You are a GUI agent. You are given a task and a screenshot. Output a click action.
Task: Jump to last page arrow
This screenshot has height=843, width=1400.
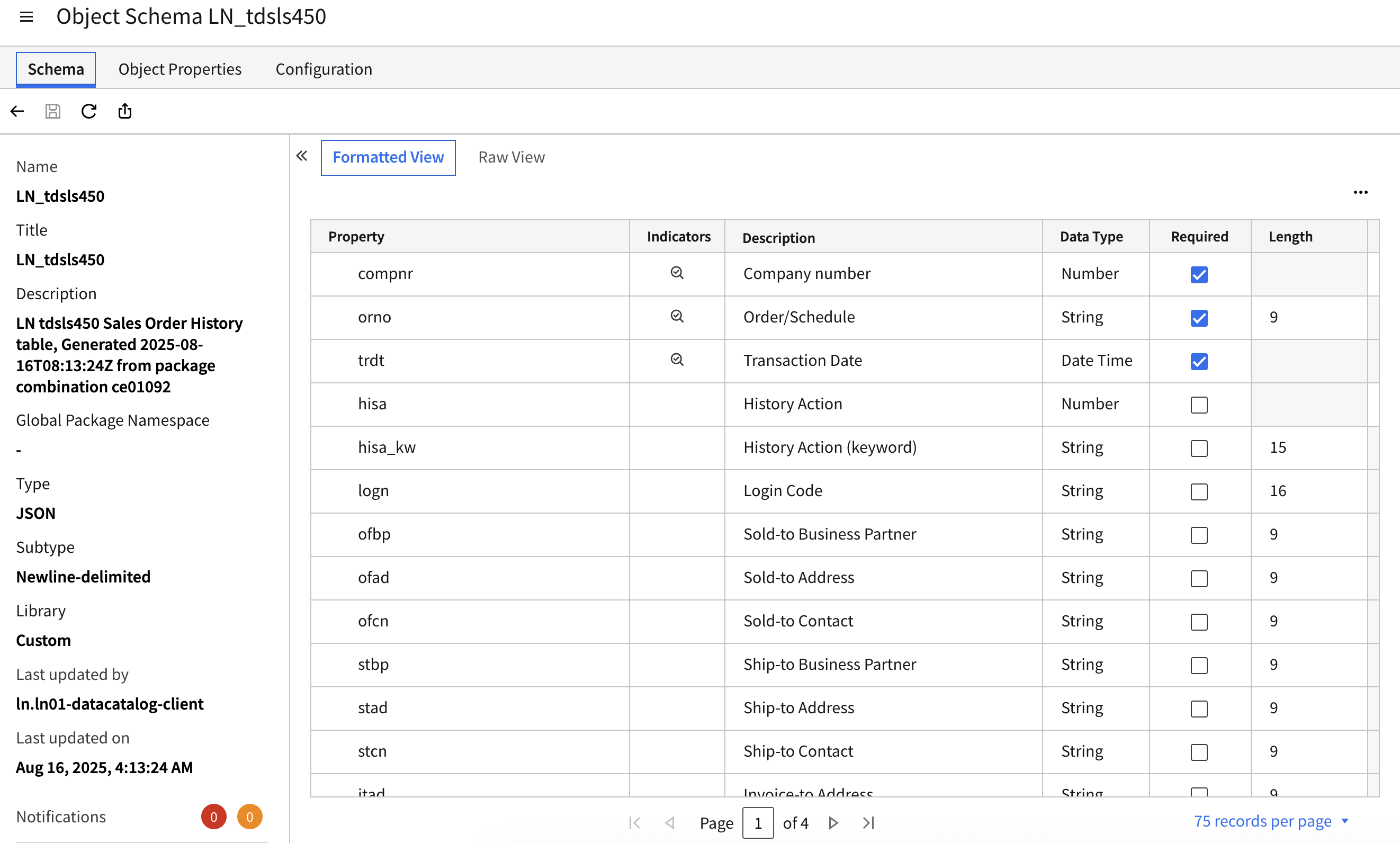coord(868,822)
